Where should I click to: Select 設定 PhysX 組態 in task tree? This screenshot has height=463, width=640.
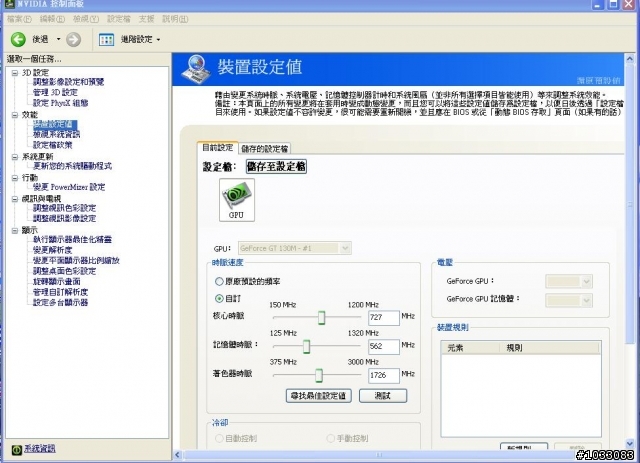(60, 103)
